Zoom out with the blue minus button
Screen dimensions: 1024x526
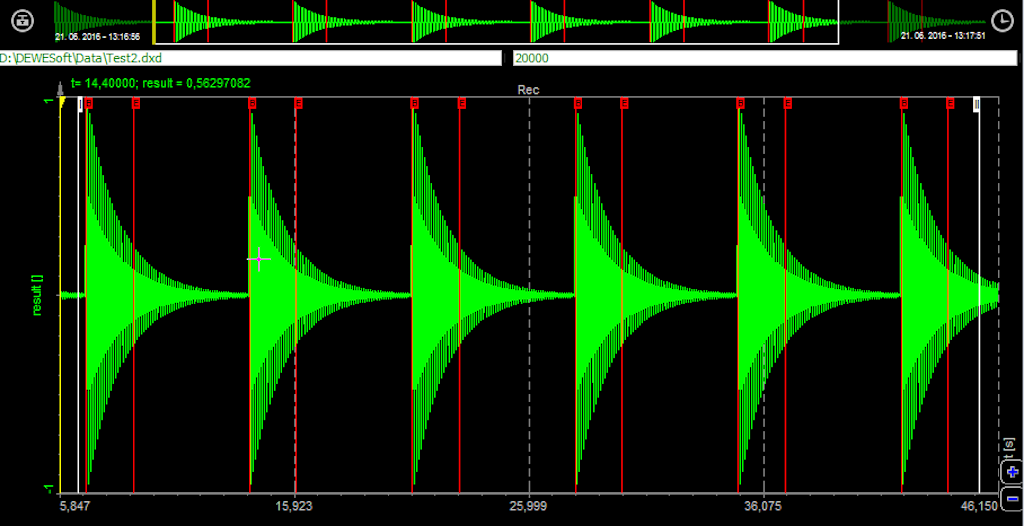click(x=1012, y=498)
